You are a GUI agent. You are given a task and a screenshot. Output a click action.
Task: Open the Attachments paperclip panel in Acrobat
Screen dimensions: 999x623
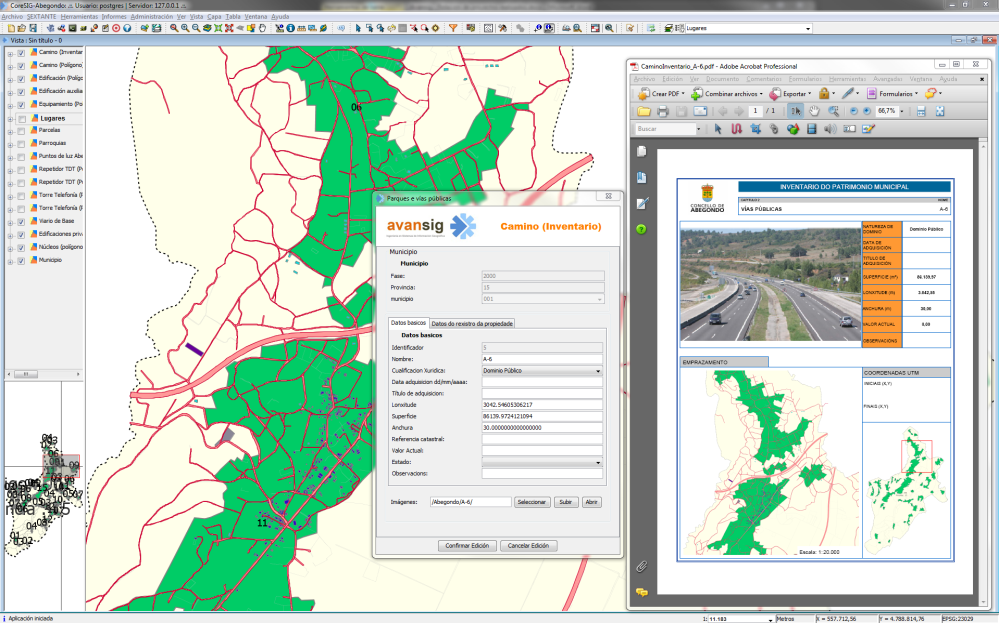(642, 566)
